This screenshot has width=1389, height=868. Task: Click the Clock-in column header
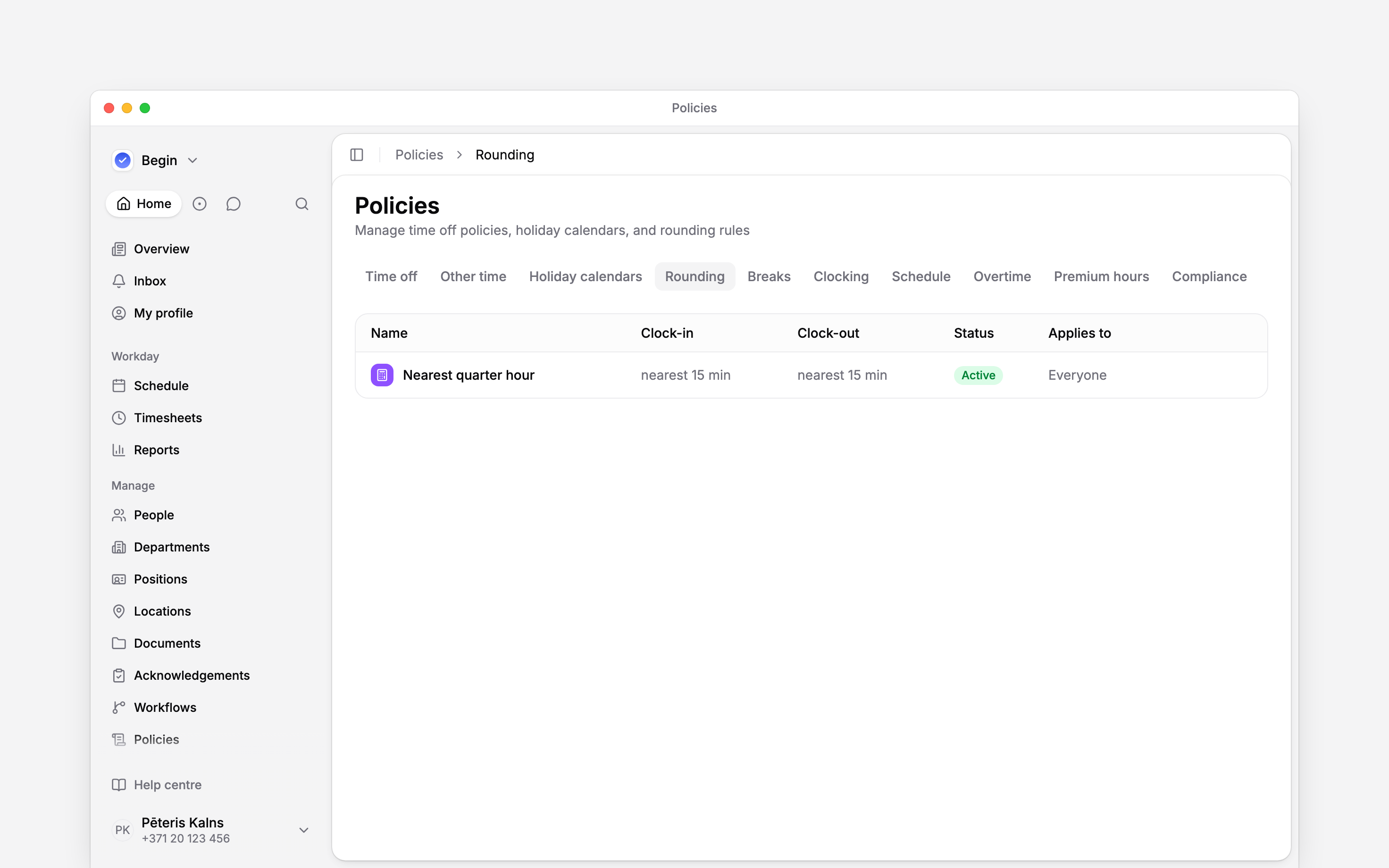(x=667, y=334)
